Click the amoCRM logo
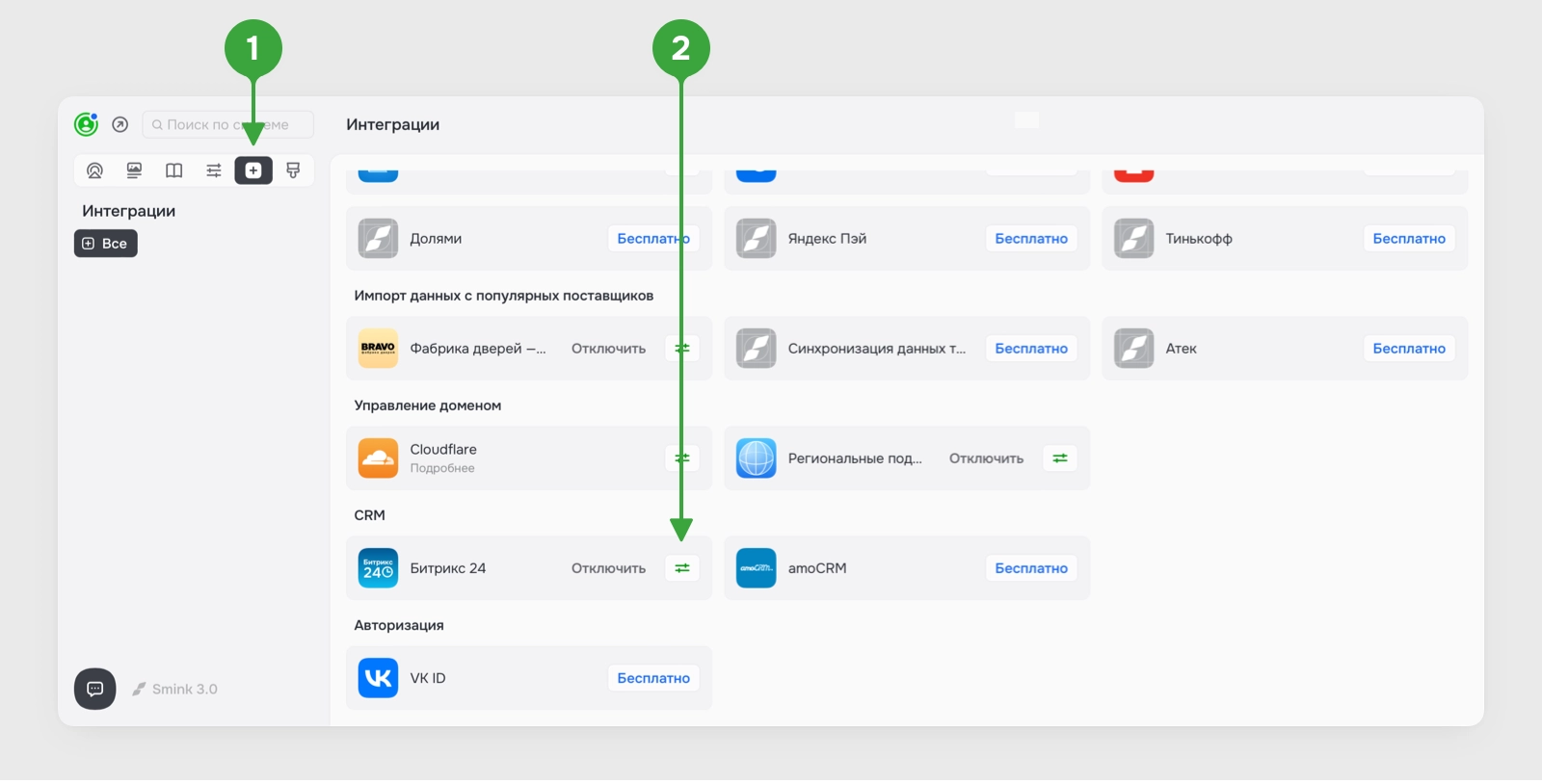 pyautogui.click(x=756, y=568)
